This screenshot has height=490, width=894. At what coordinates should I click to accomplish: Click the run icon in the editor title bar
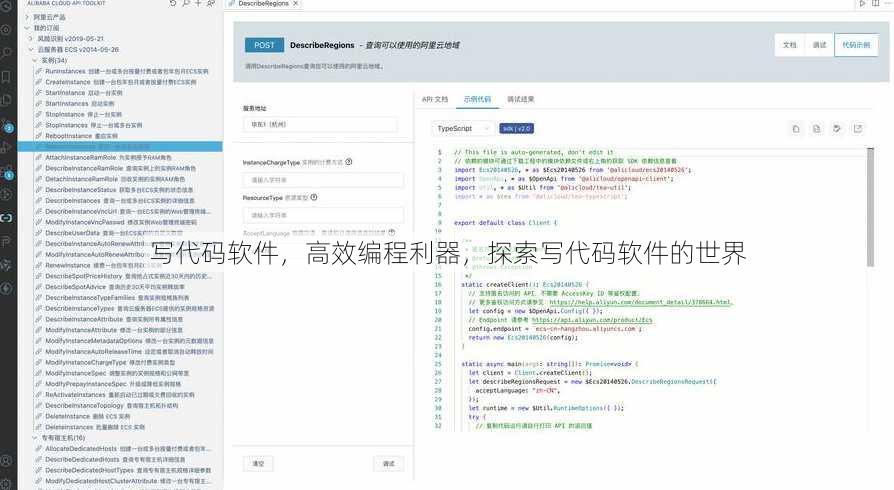(862, 3)
